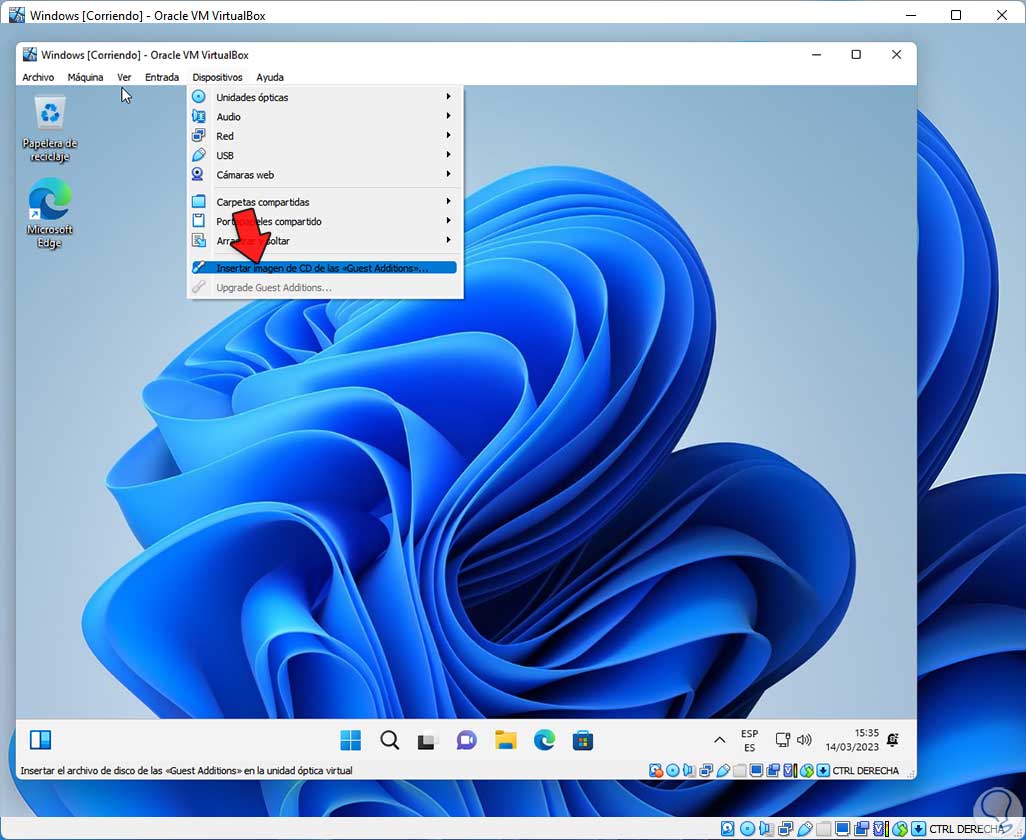
Task: Click mouse integration indicator in outer status bar
Action: click(x=900, y=829)
